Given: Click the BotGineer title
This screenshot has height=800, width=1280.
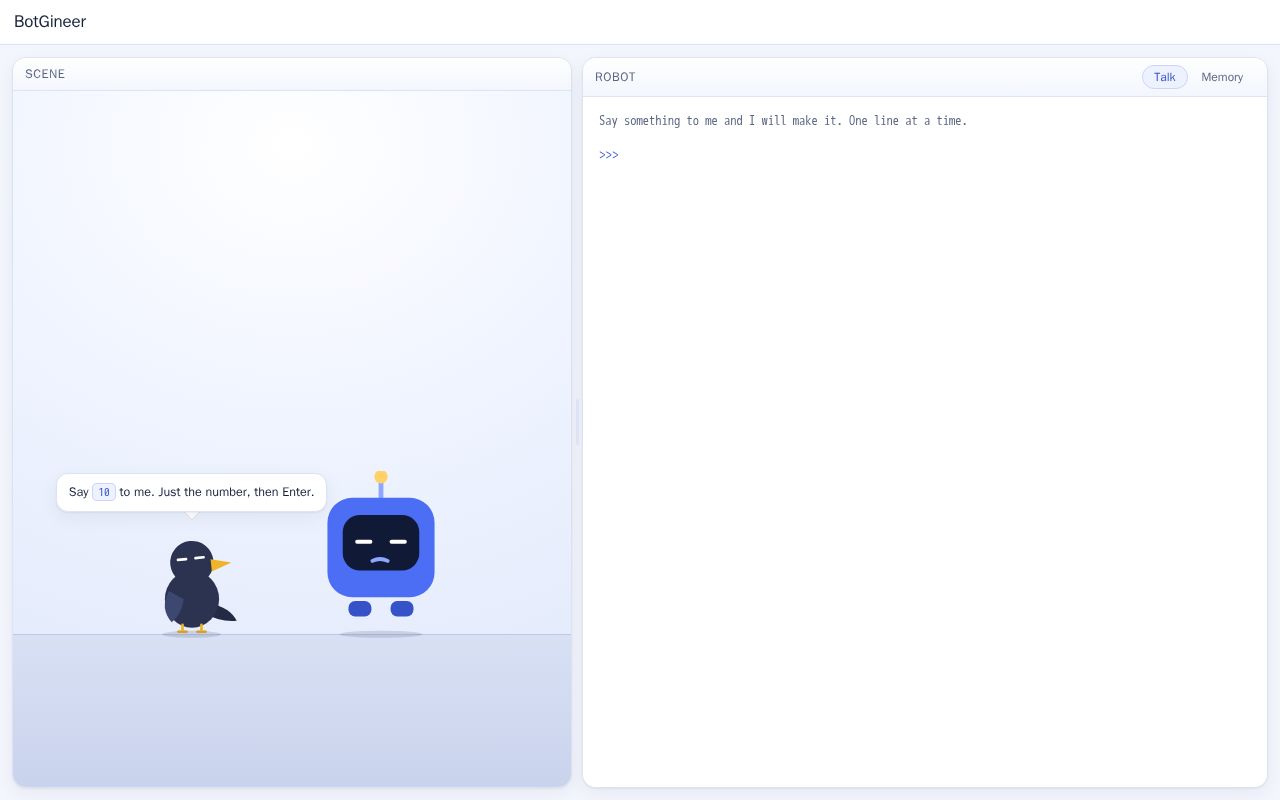Looking at the screenshot, I should coord(50,21).
